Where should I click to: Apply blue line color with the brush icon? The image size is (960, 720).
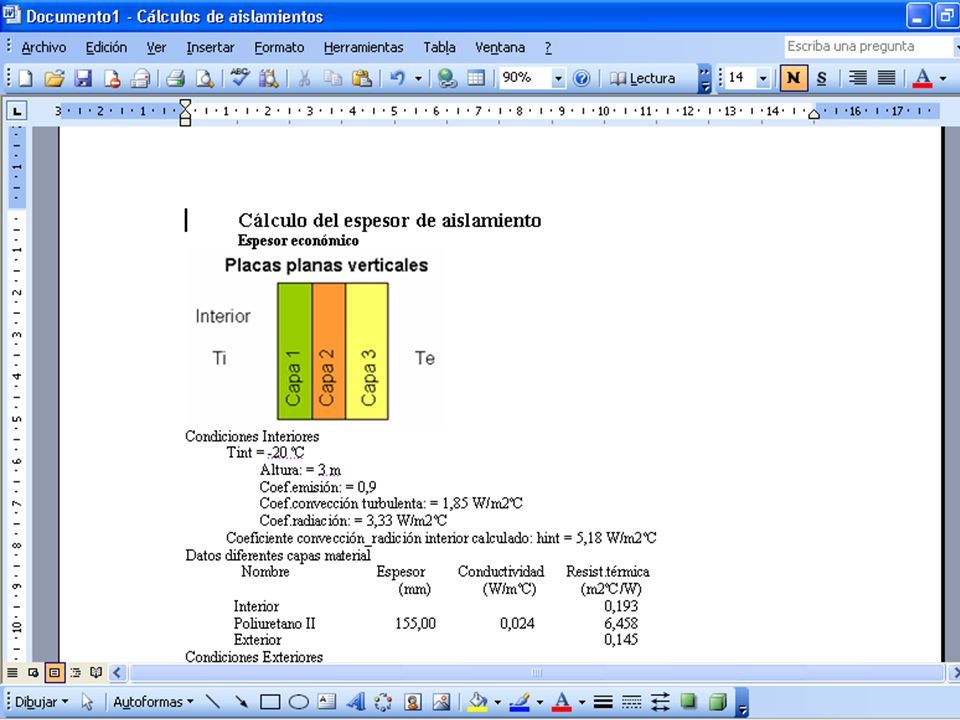(519, 702)
